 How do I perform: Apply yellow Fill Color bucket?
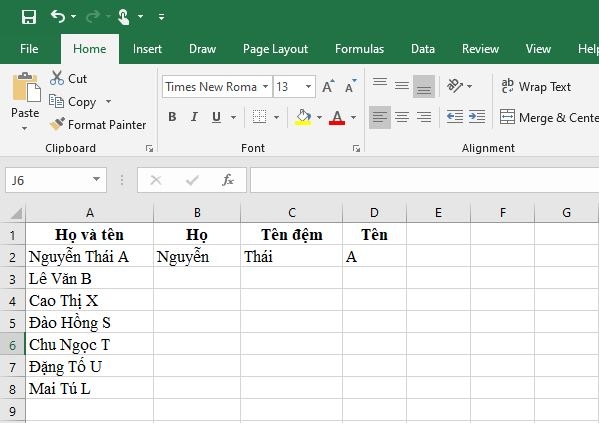[303, 117]
